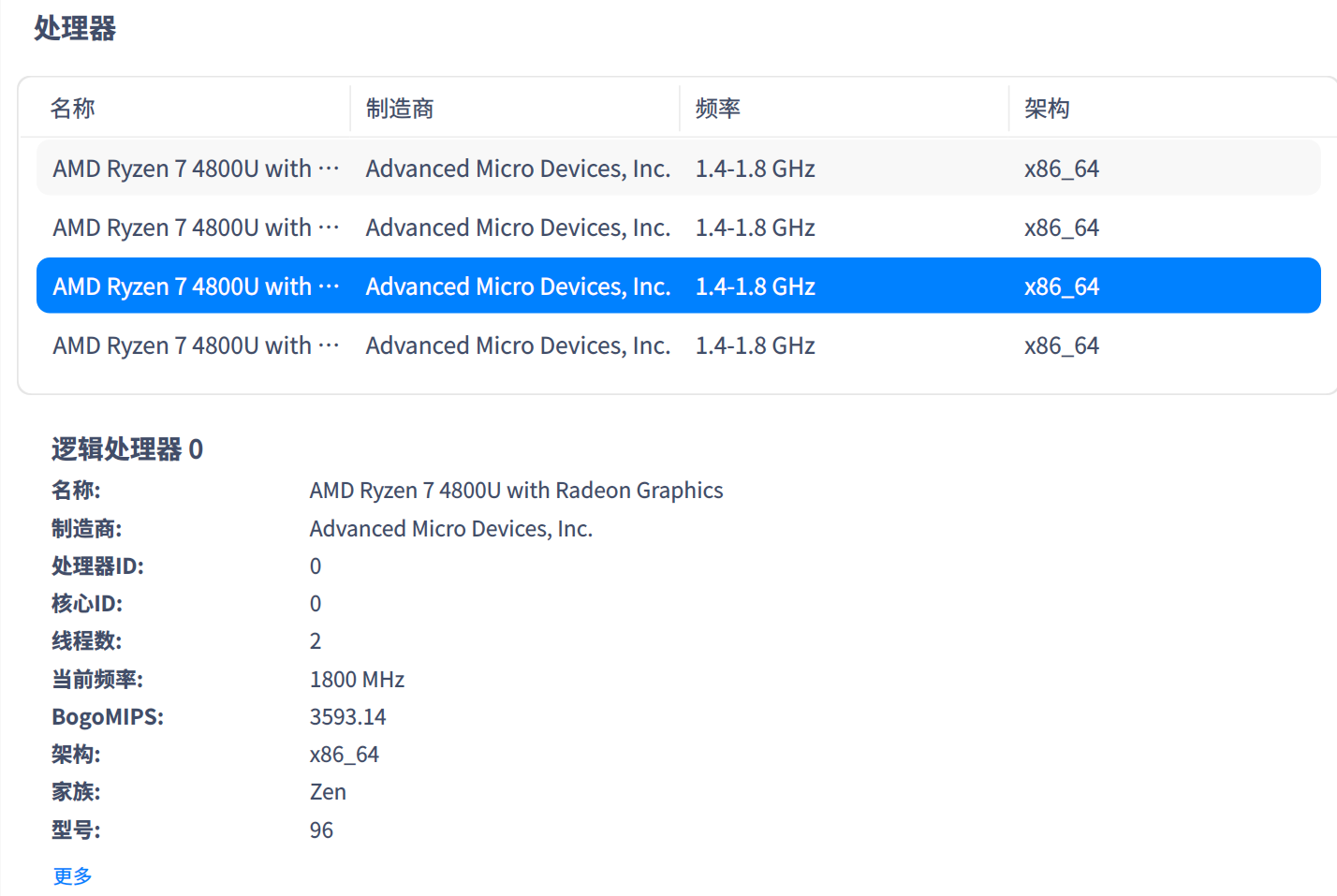Screen dimensions: 1337x896
Task: Click the 核心ID: label
Action: coord(87,604)
